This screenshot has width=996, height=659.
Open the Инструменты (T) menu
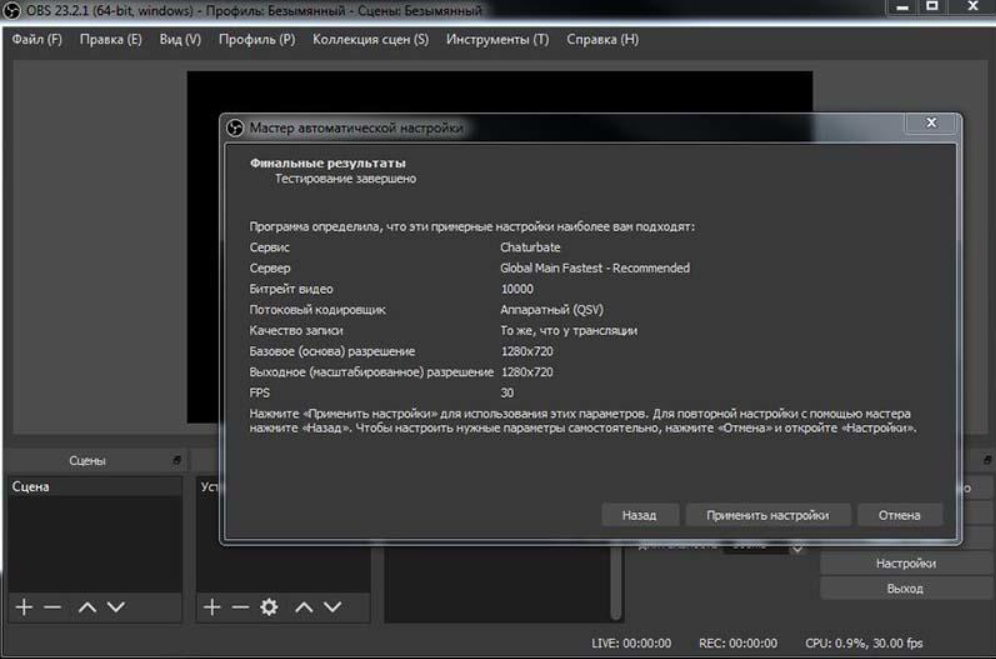coord(497,39)
